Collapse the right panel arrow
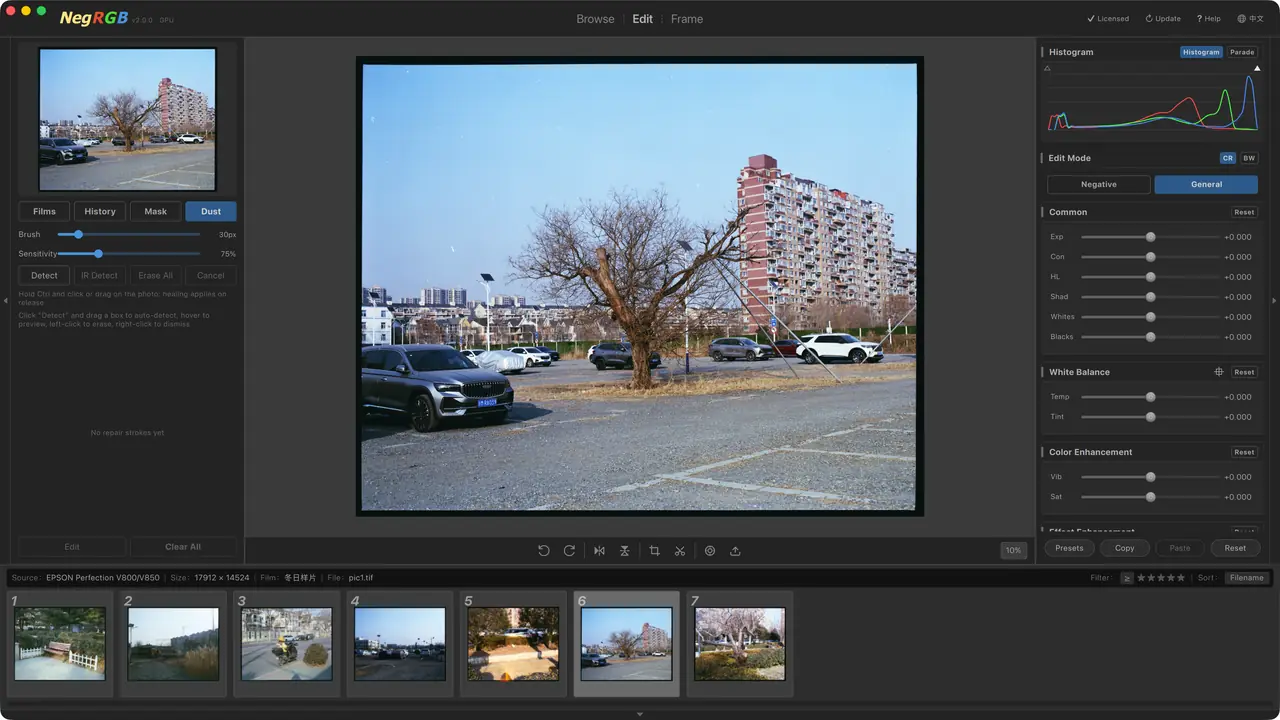 [1274, 300]
